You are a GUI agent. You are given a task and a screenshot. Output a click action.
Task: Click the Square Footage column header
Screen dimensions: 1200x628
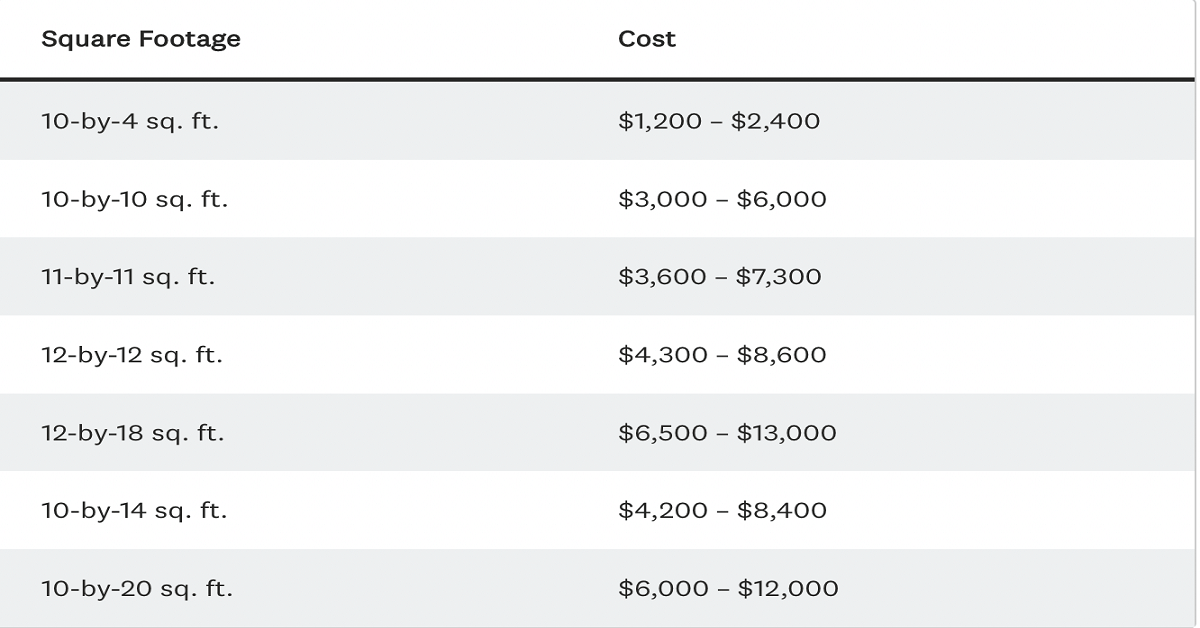click(x=141, y=39)
